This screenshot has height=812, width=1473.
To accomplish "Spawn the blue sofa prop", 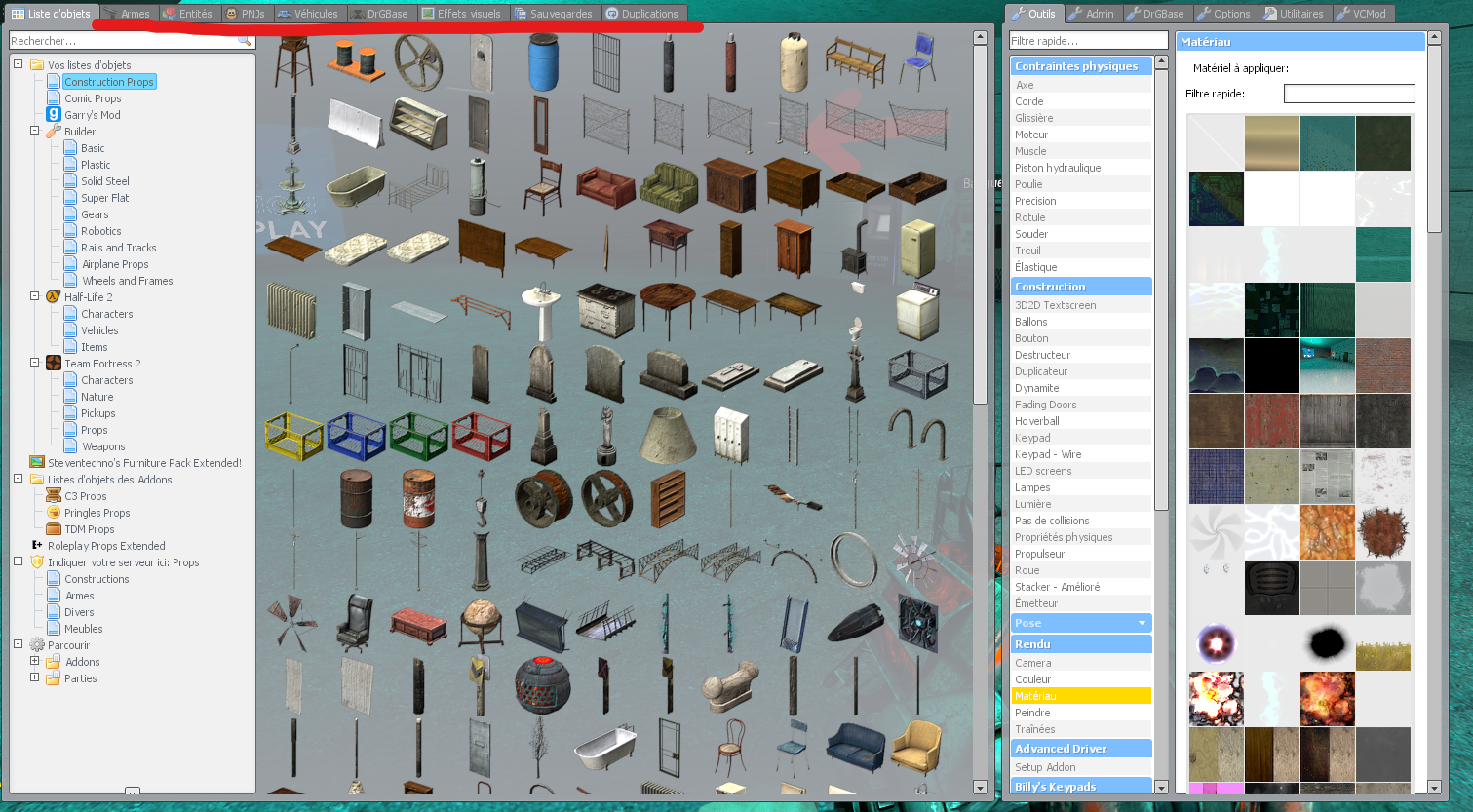I will pyautogui.click(x=855, y=747).
